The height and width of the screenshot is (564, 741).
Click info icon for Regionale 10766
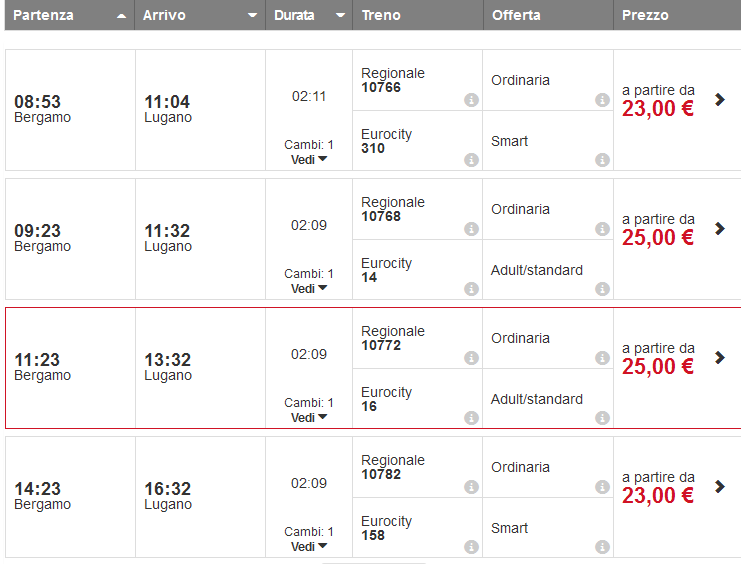click(x=472, y=100)
